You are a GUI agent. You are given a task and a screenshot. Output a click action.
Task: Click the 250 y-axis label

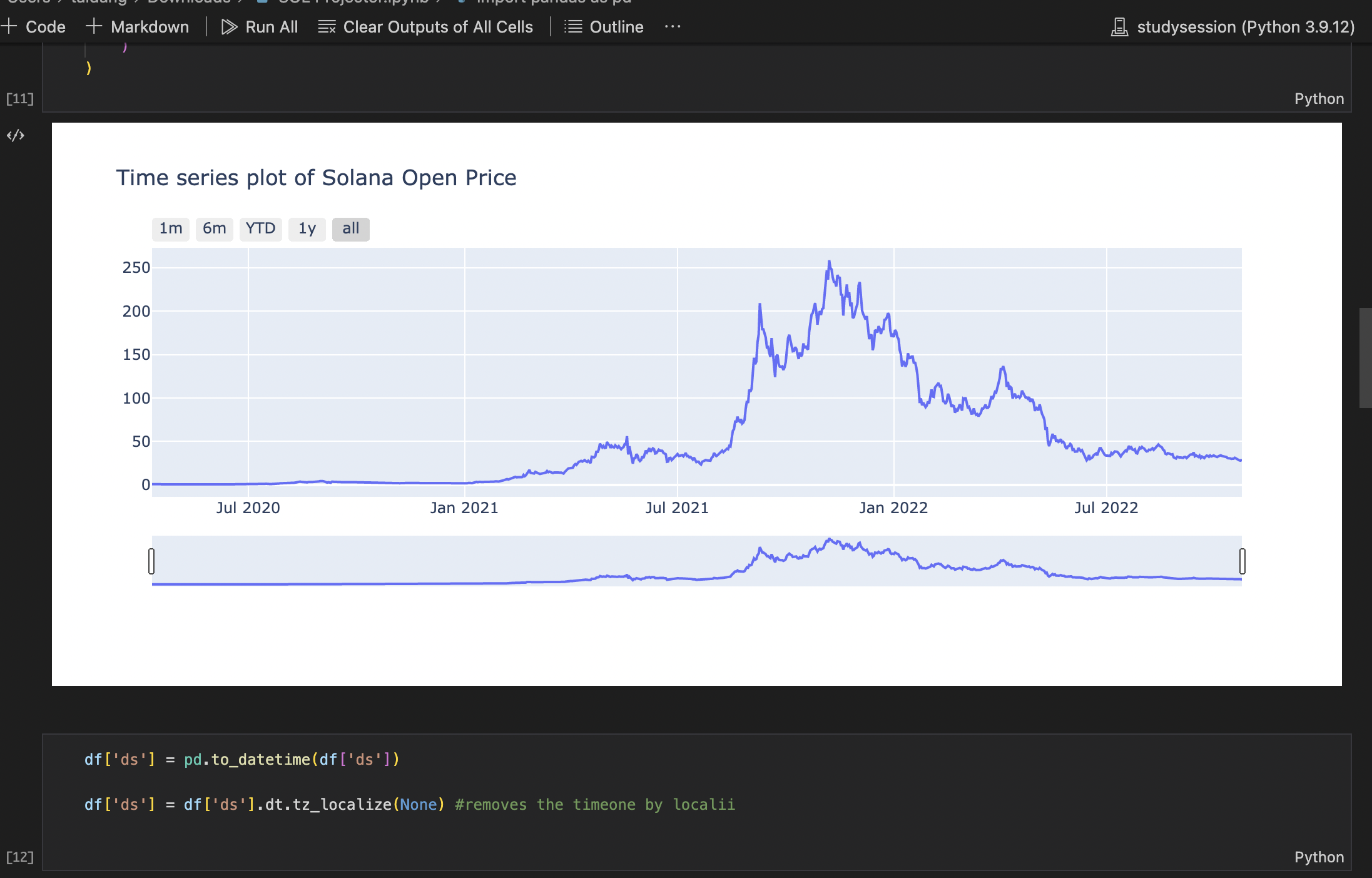tap(136, 268)
